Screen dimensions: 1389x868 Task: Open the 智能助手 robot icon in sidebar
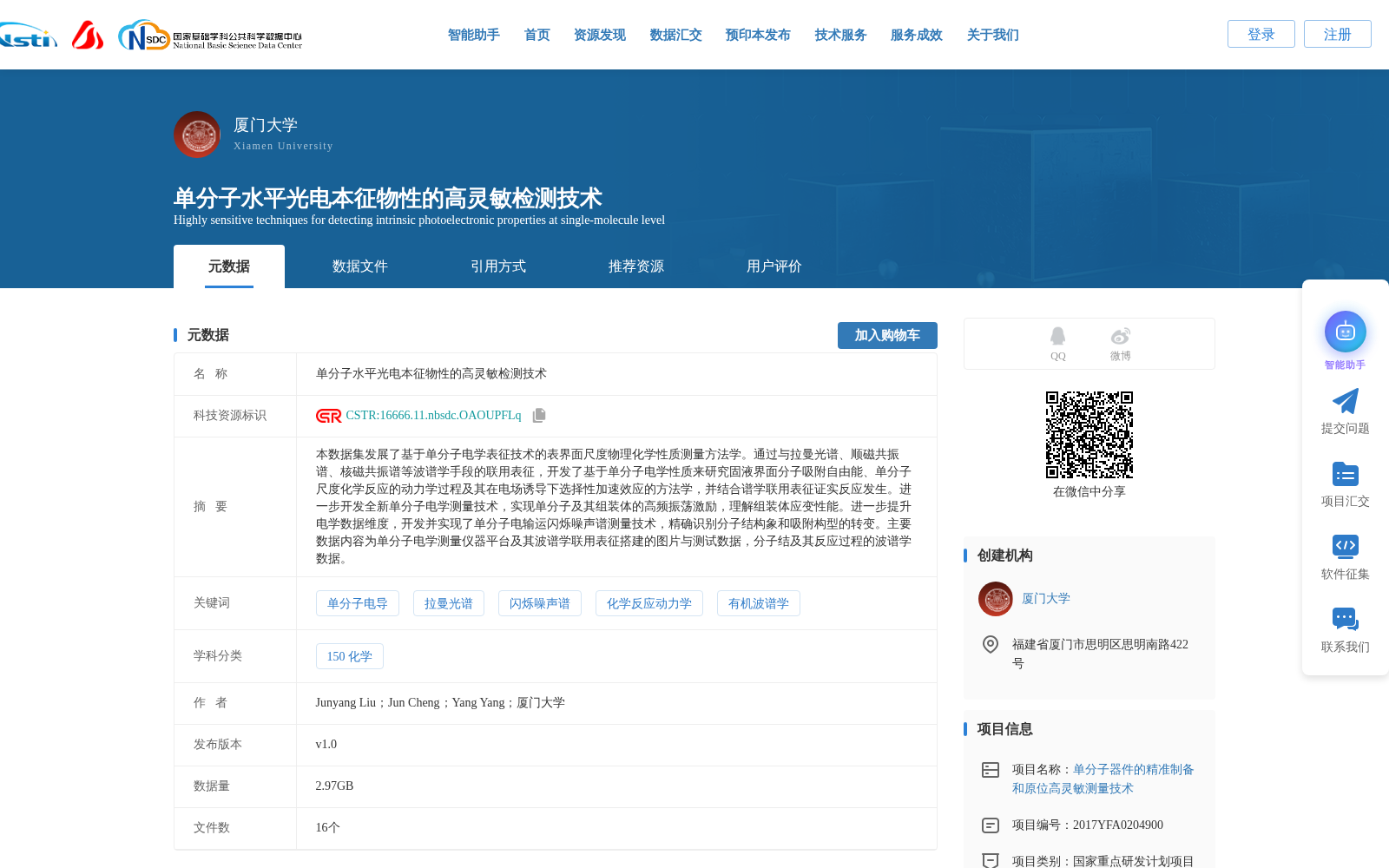click(x=1345, y=332)
